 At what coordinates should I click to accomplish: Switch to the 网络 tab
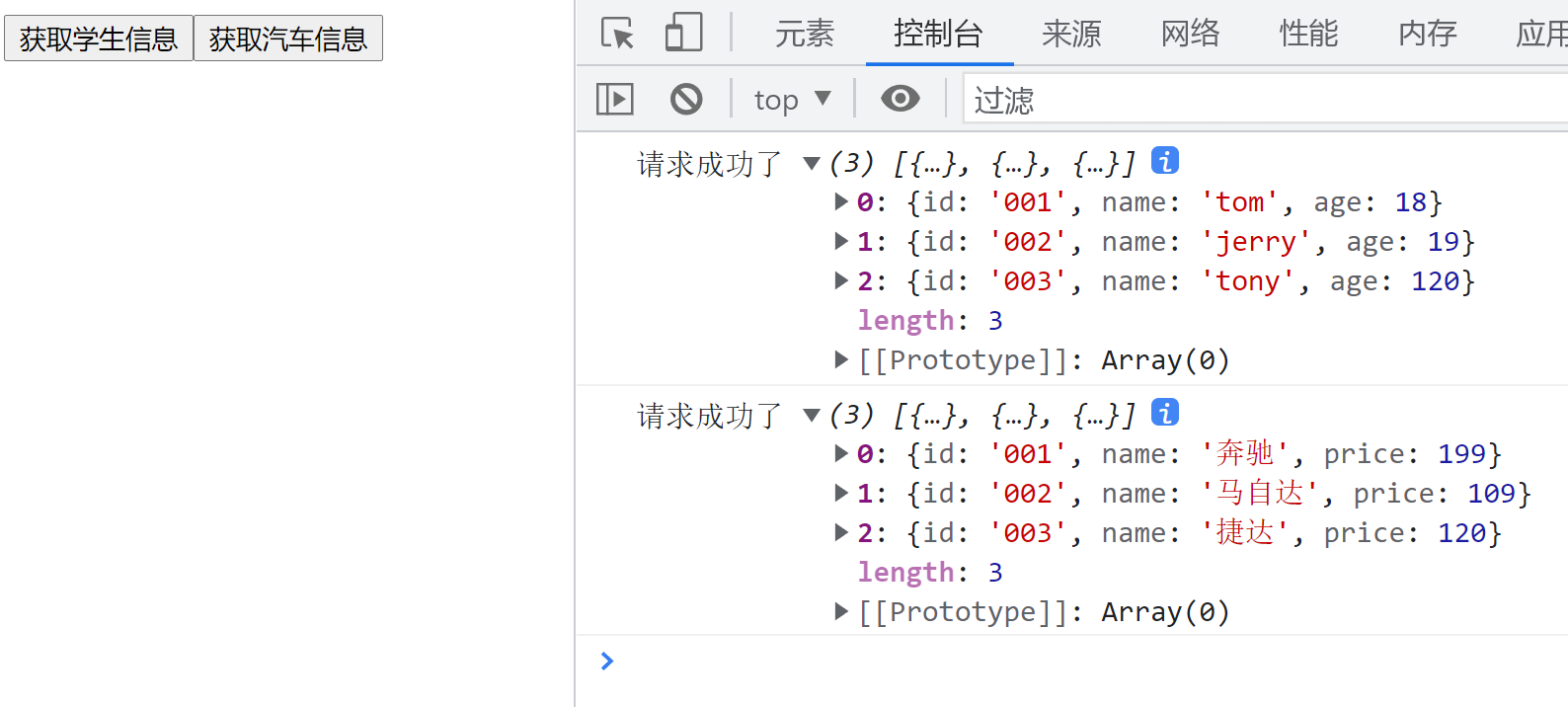coord(1190,34)
